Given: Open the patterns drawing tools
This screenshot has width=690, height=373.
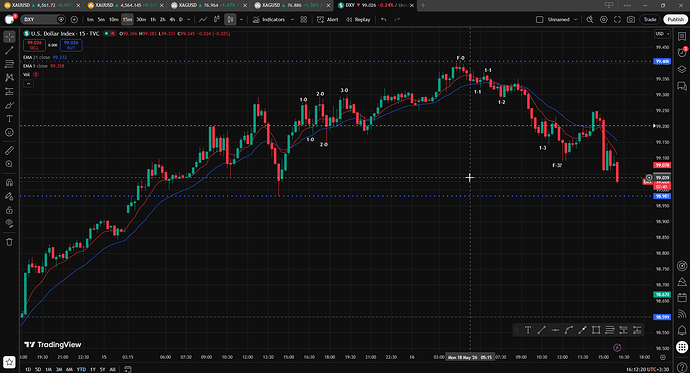Looking at the screenshot, I should (x=9, y=78).
